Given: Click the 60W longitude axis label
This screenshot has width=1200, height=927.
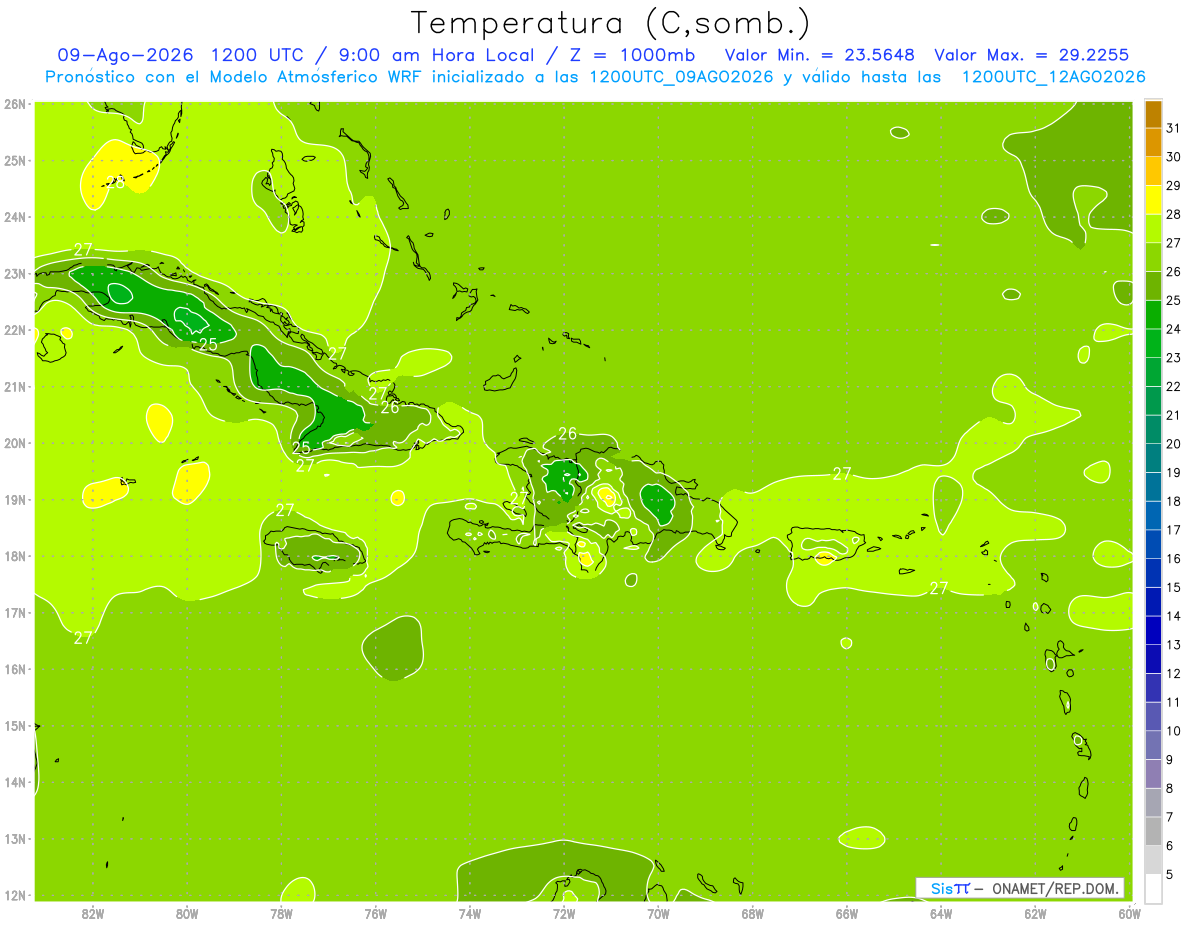Looking at the screenshot, I should [1129, 913].
